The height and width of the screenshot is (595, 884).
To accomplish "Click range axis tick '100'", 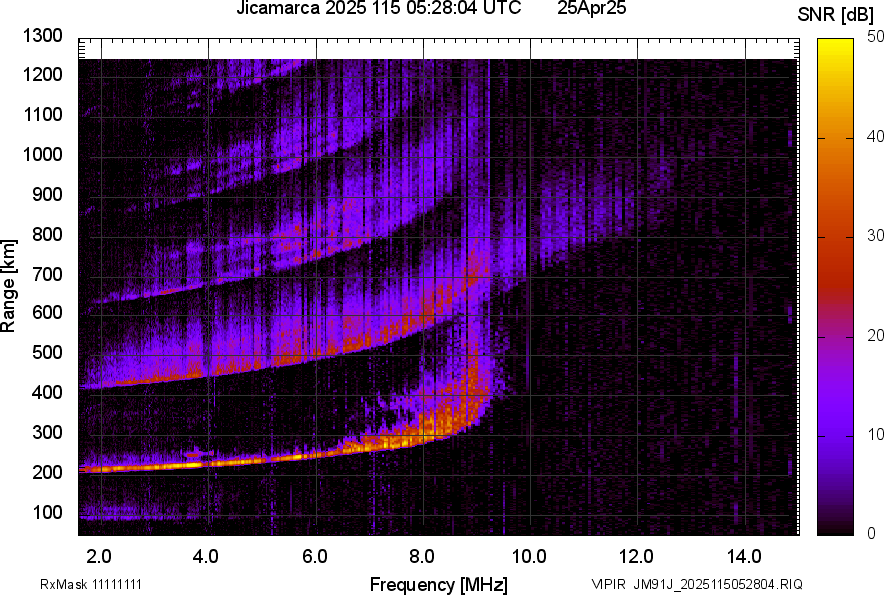I will [x=47, y=512].
